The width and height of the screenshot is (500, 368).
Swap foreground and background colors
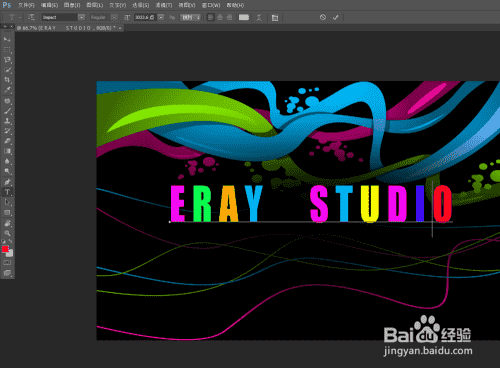click(10, 241)
